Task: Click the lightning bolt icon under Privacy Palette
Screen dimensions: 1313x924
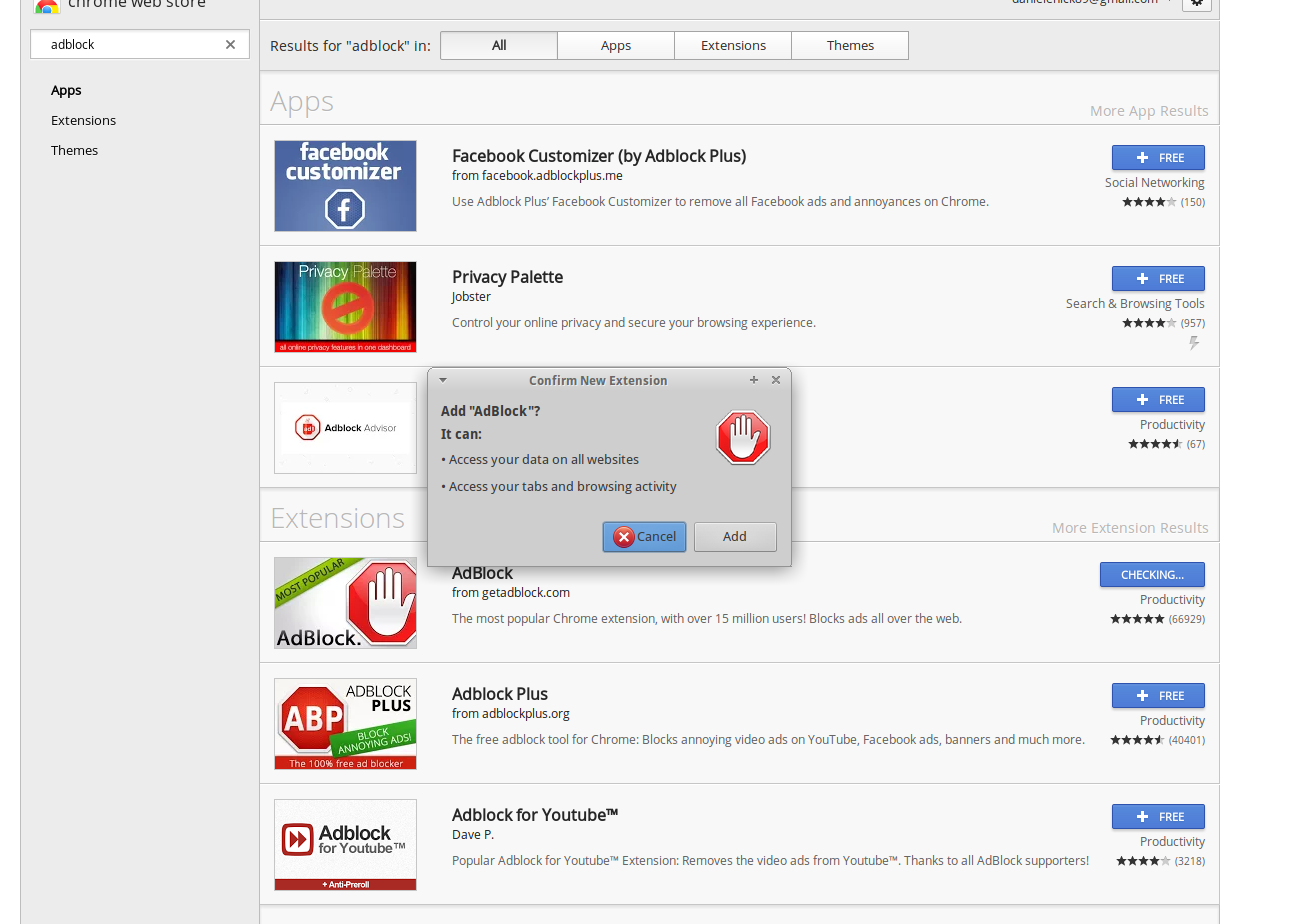Action: click(x=1194, y=343)
